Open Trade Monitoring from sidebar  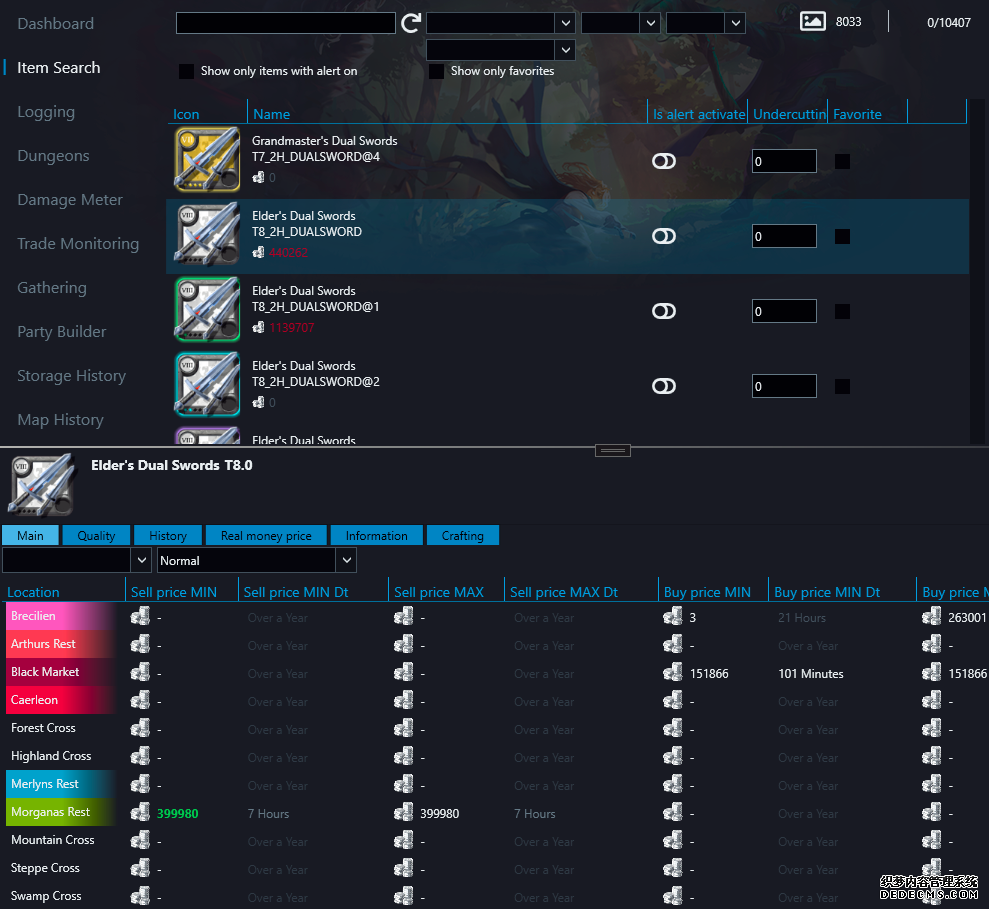[x=78, y=244]
